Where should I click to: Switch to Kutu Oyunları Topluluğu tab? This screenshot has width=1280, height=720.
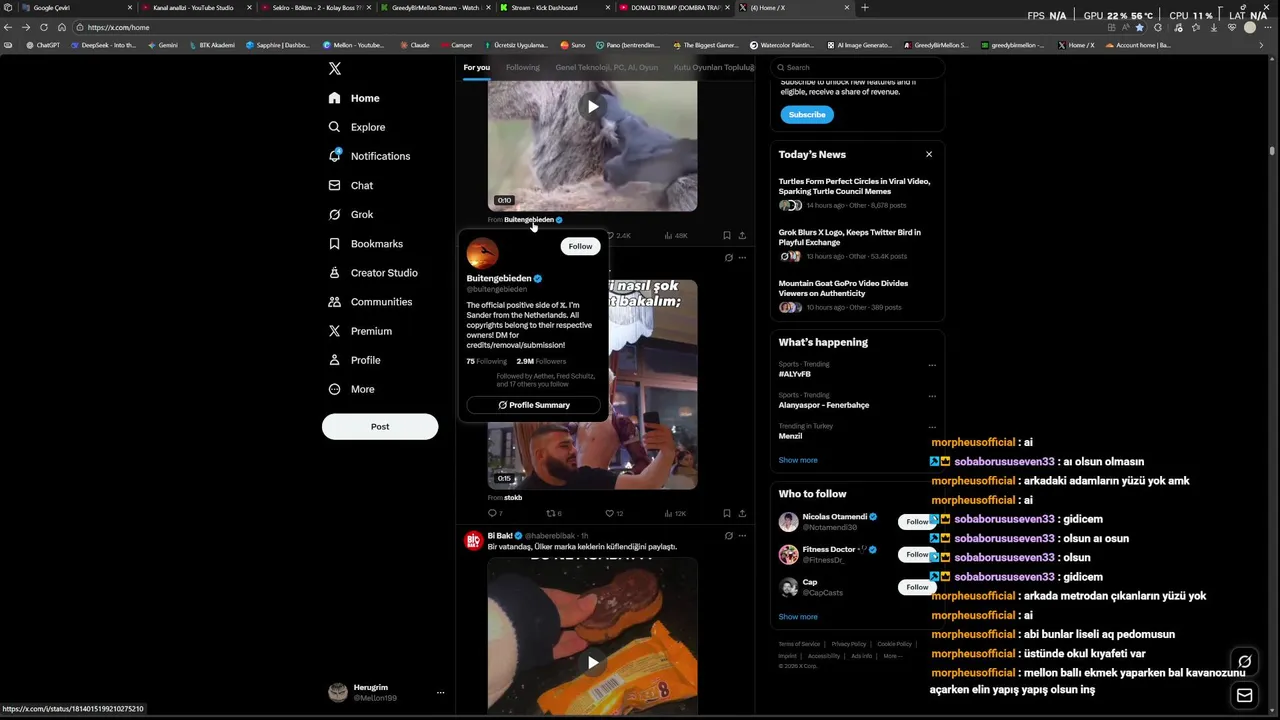click(x=714, y=67)
